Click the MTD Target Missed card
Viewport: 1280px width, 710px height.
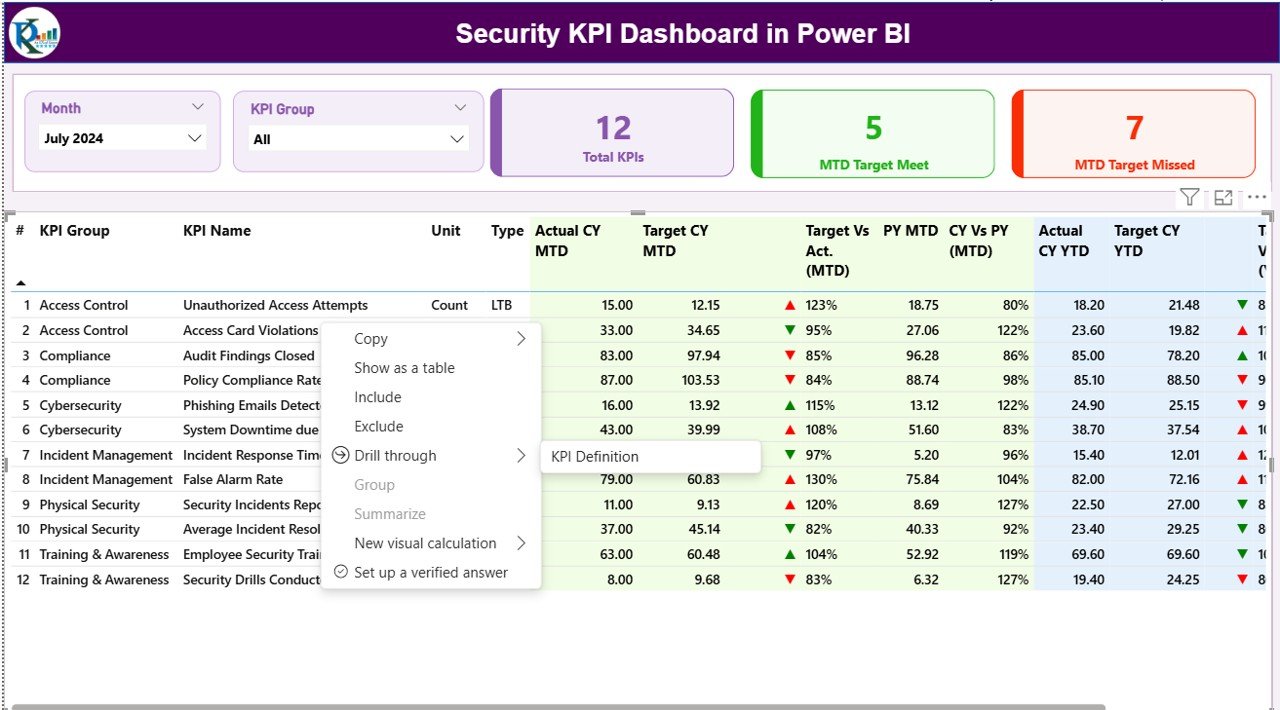click(1134, 134)
